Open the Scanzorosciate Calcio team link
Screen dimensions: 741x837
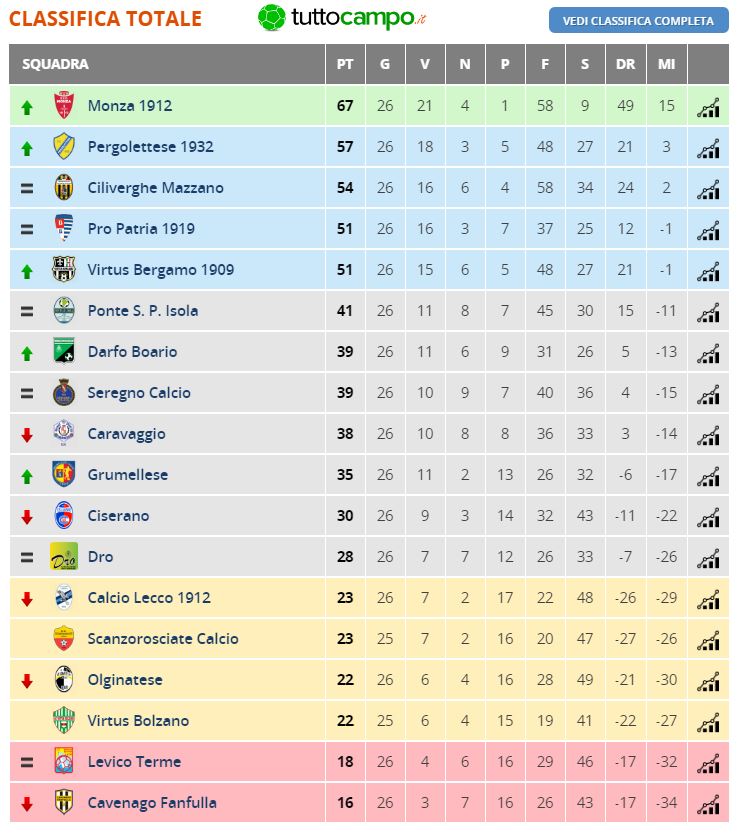[163, 639]
